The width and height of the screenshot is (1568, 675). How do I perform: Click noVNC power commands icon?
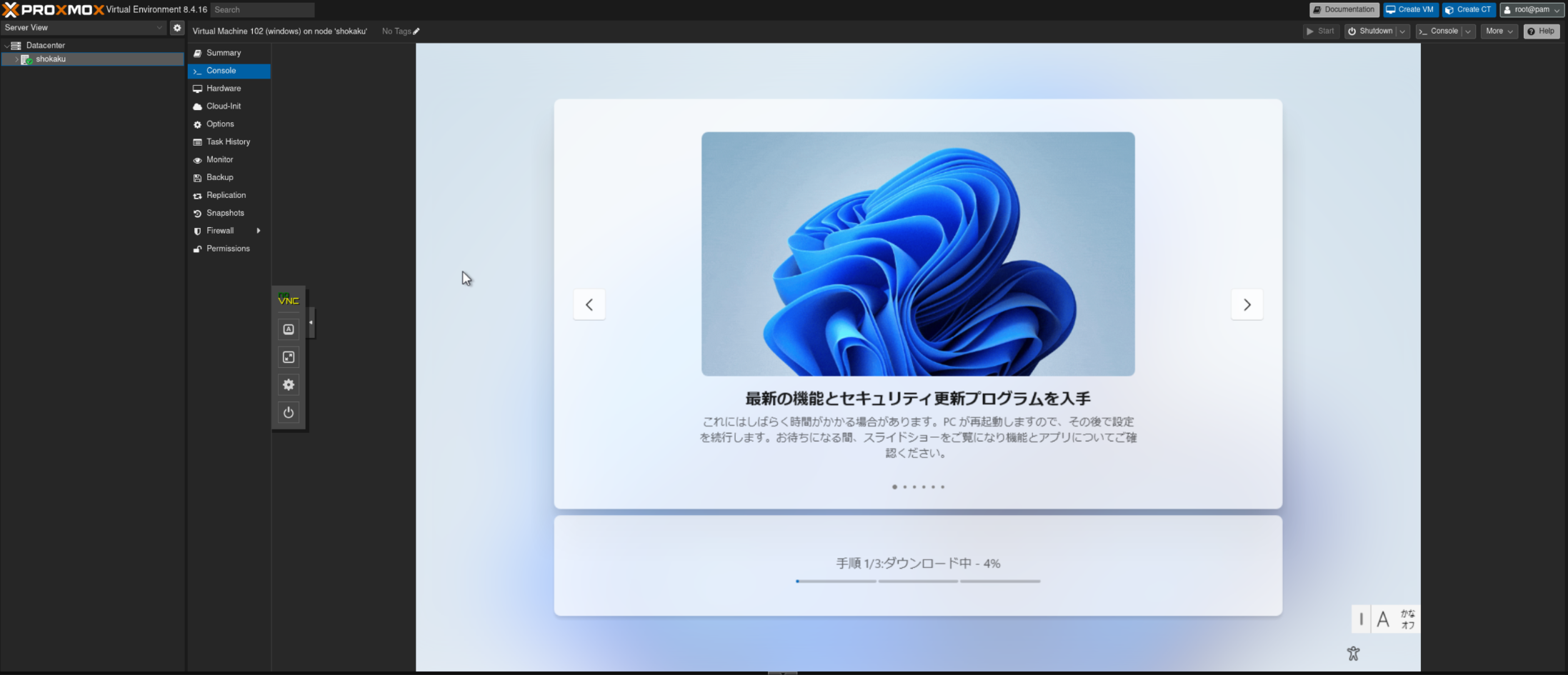pos(289,412)
